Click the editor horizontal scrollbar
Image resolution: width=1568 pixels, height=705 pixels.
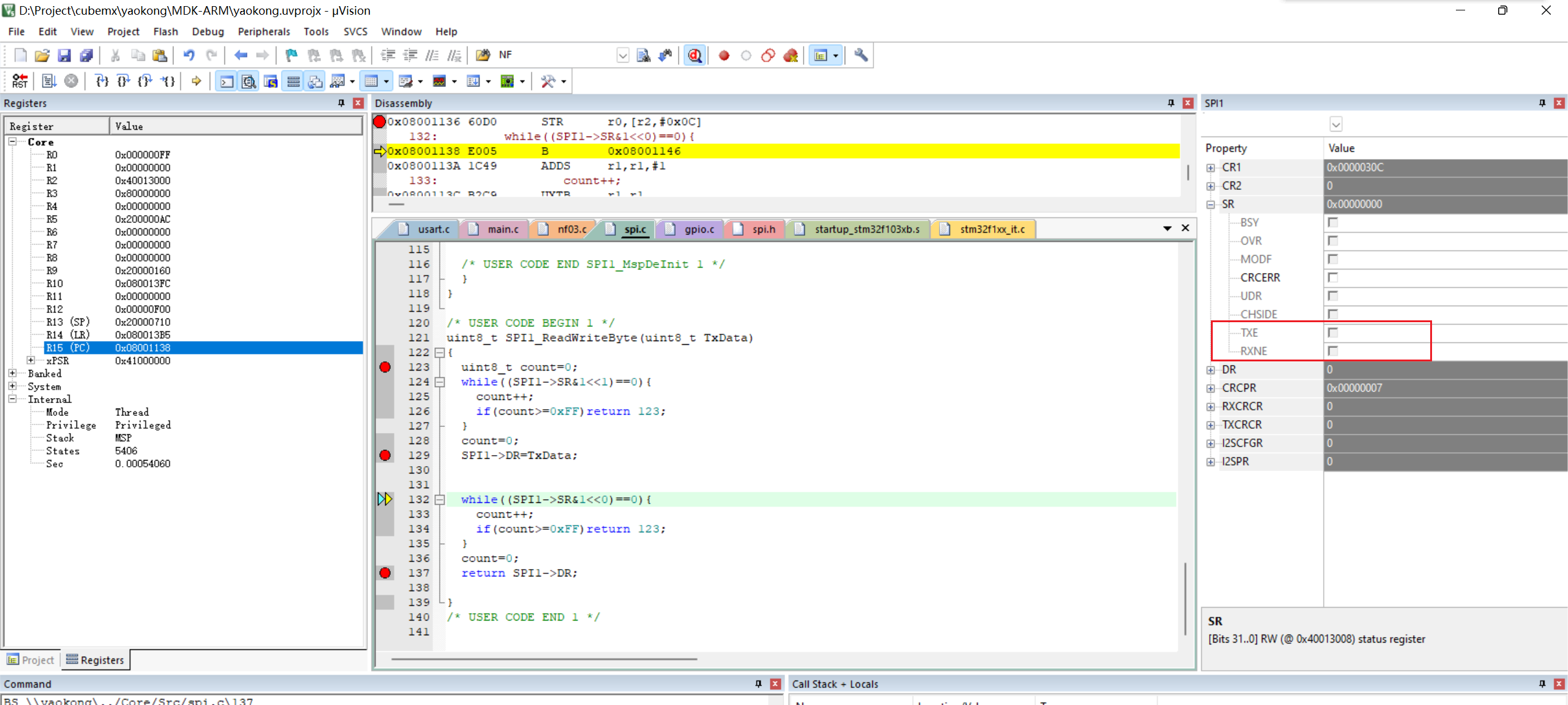coord(544,659)
